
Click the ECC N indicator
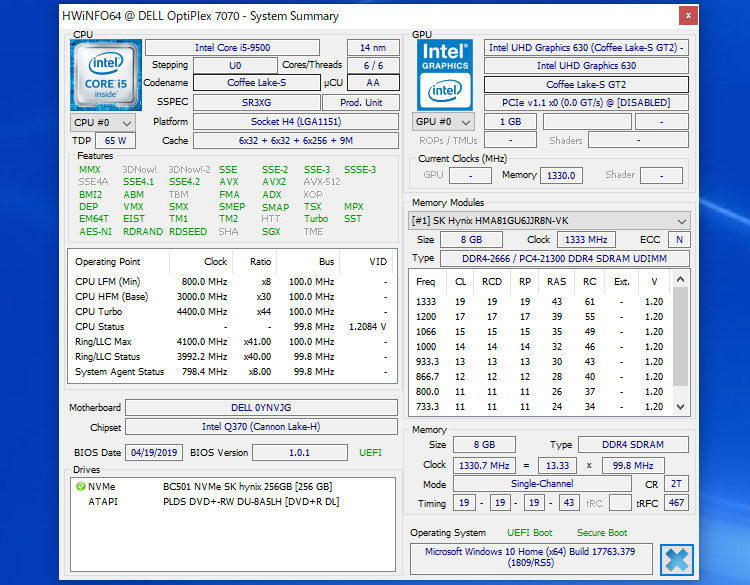[x=679, y=240]
